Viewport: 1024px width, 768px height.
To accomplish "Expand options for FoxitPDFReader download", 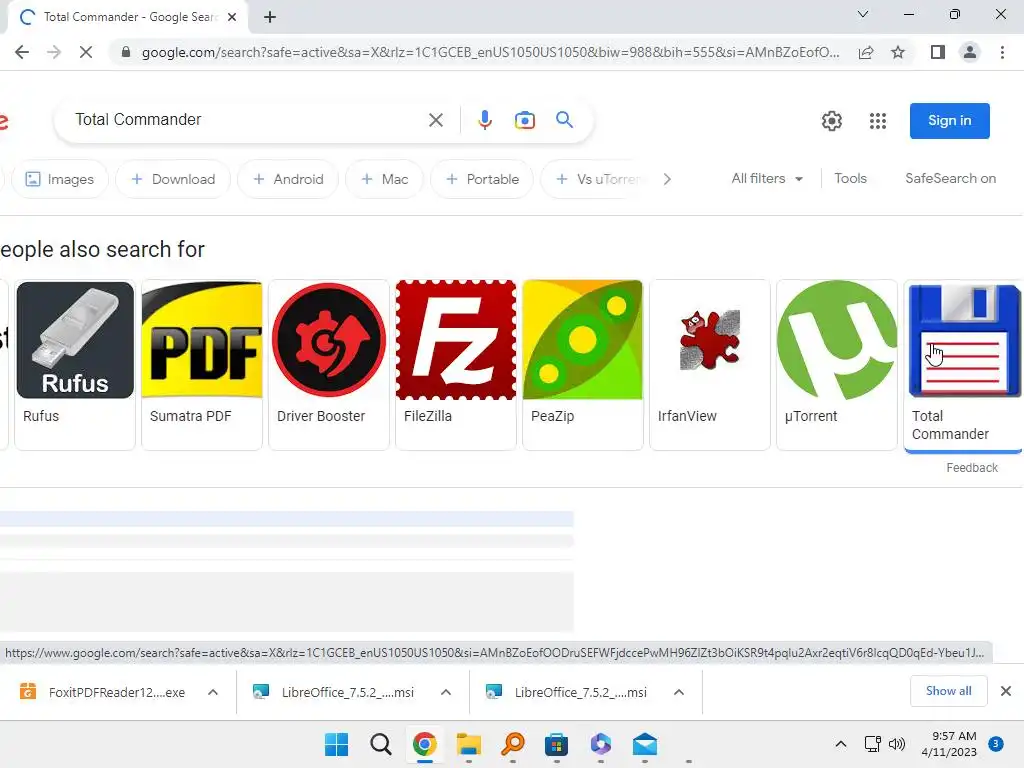I will click(x=213, y=692).
